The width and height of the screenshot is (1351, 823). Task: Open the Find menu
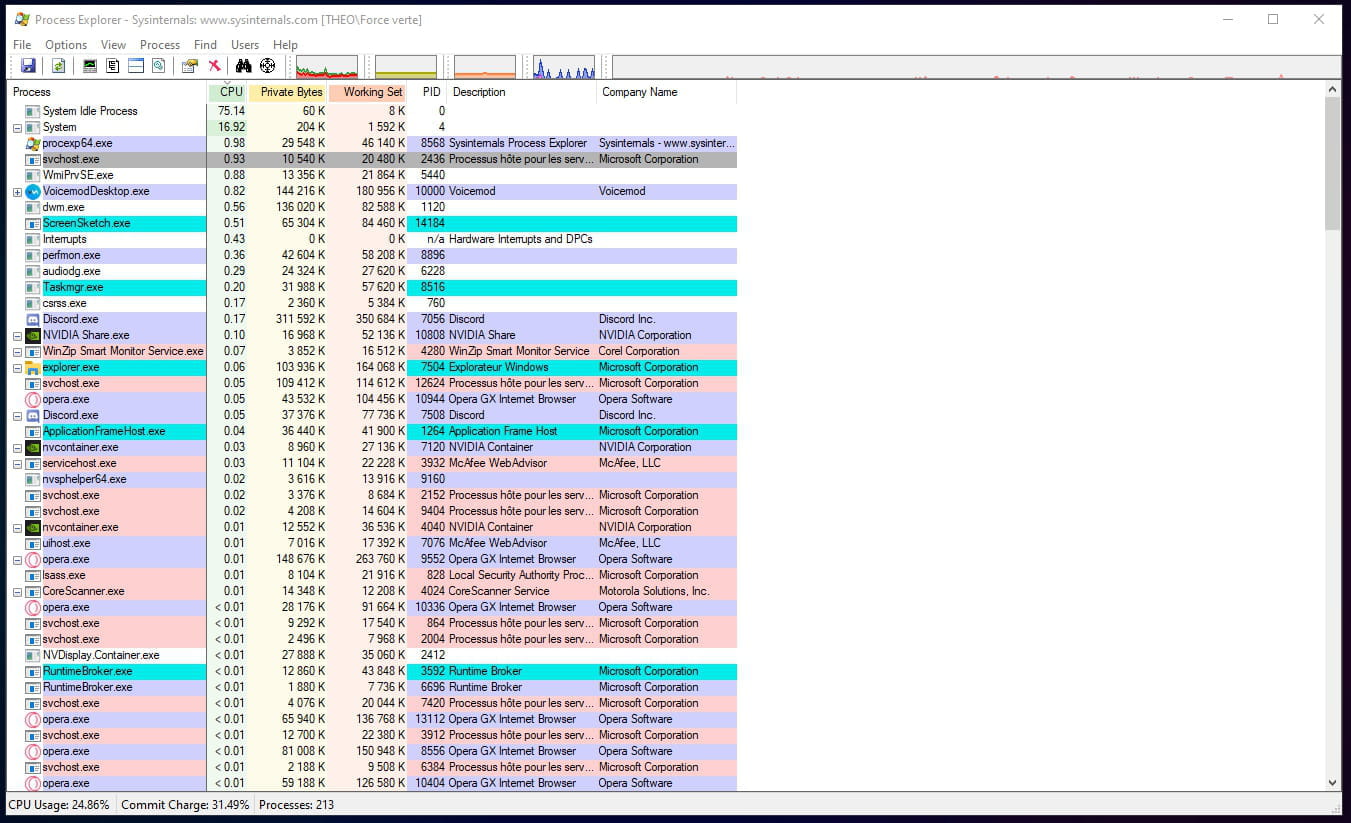point(205,45)
